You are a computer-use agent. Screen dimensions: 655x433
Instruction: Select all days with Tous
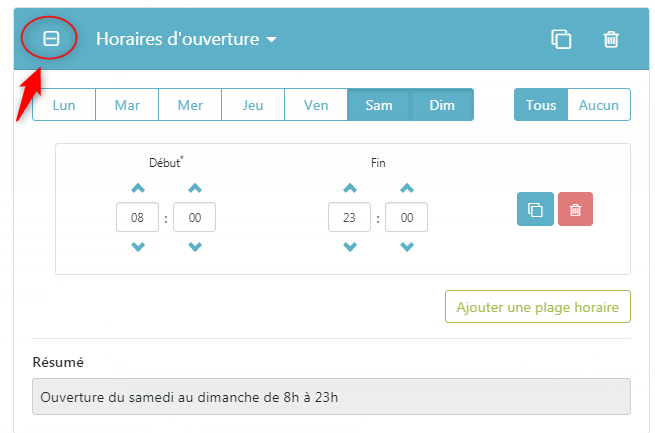541,105
